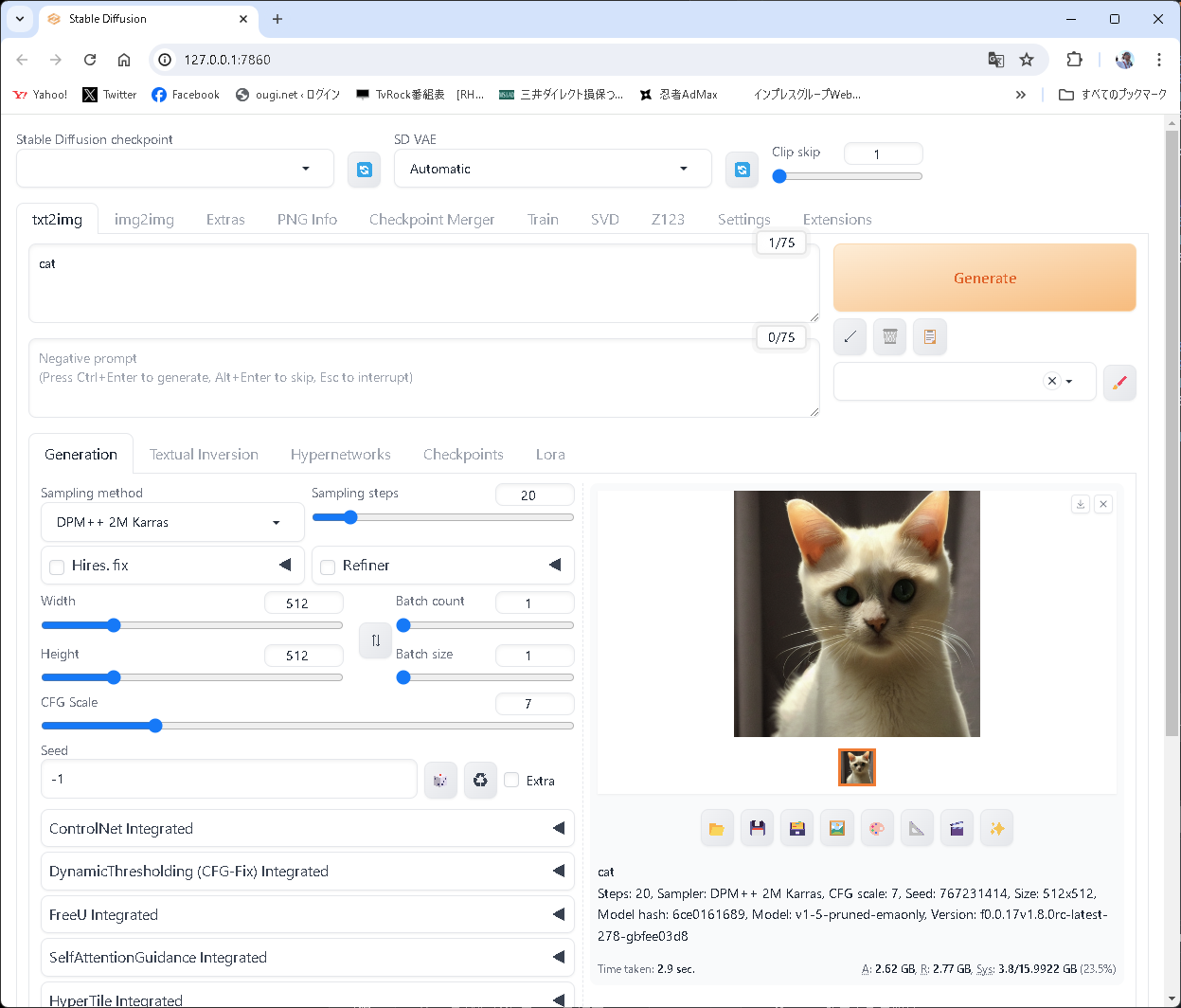Click the Generate button

pos(984,278)
